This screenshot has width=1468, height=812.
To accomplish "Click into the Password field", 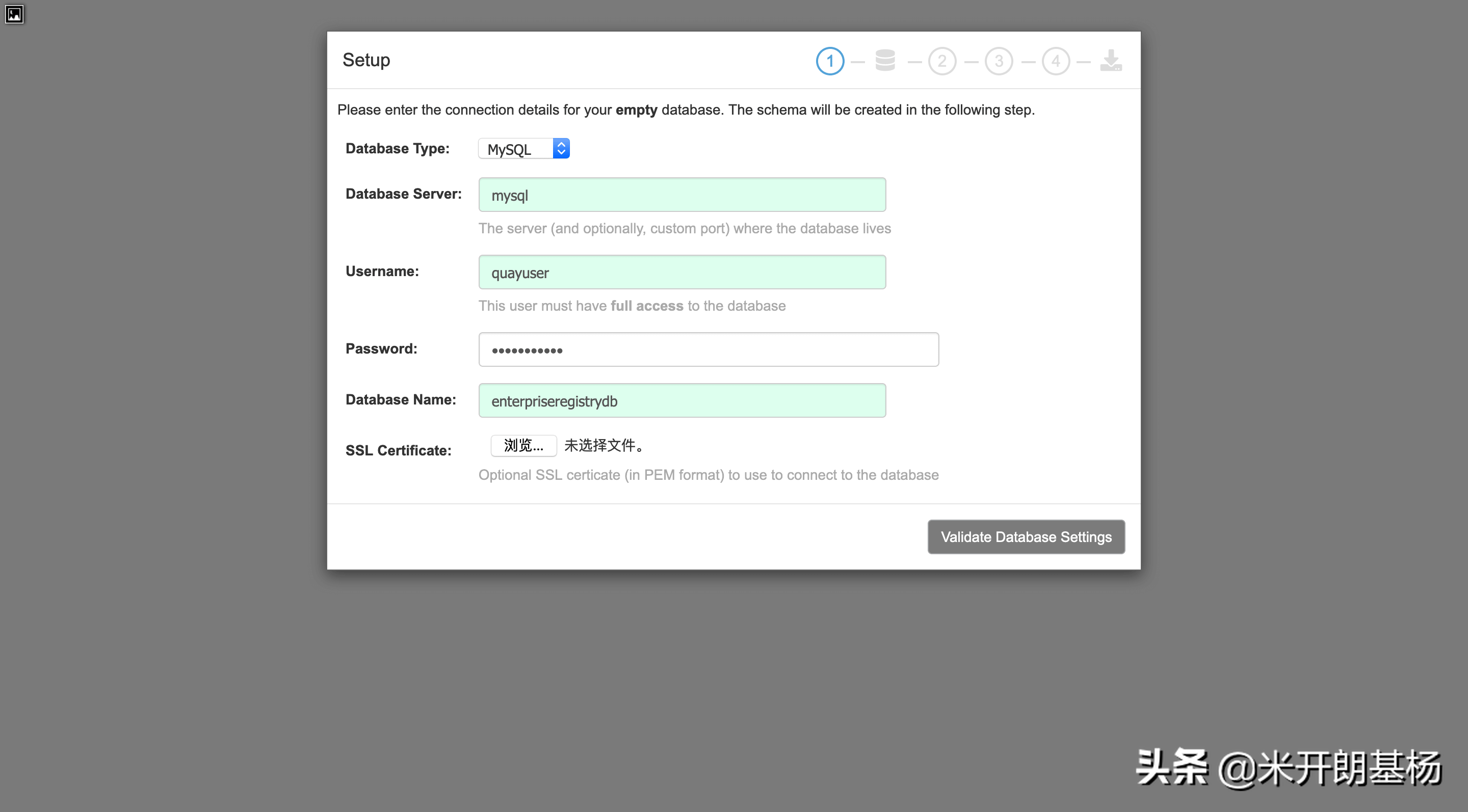I will (x=709, y=349).
